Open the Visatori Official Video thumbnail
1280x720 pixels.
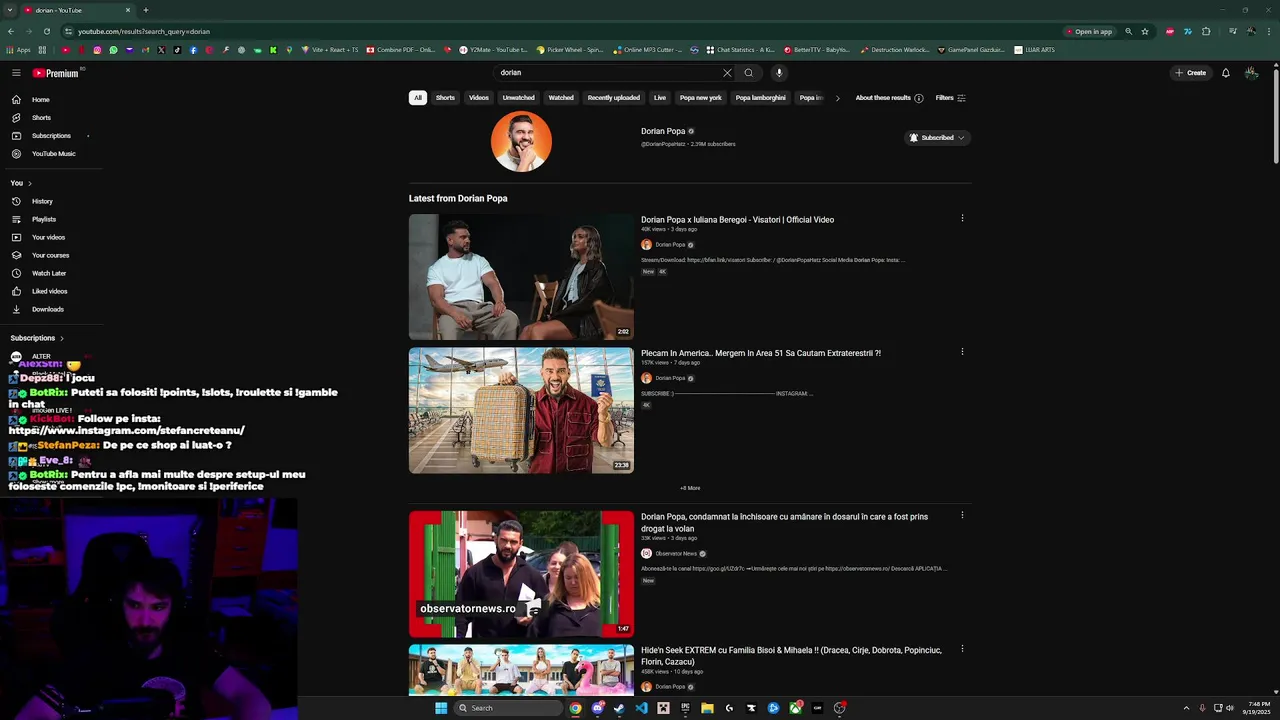(521, 277)
